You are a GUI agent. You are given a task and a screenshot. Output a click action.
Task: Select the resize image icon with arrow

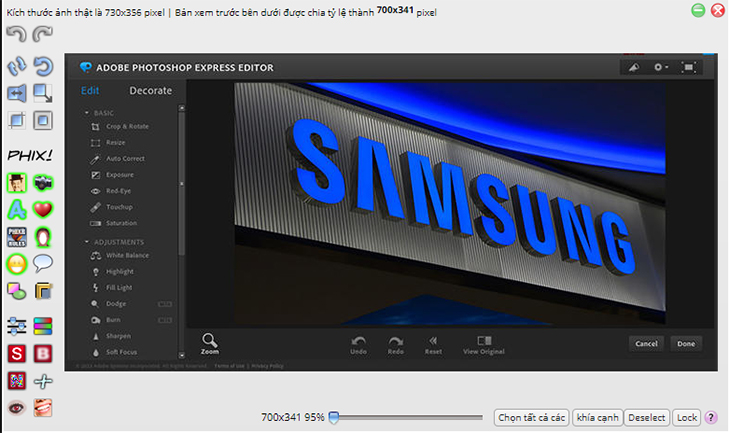[43, 93]
